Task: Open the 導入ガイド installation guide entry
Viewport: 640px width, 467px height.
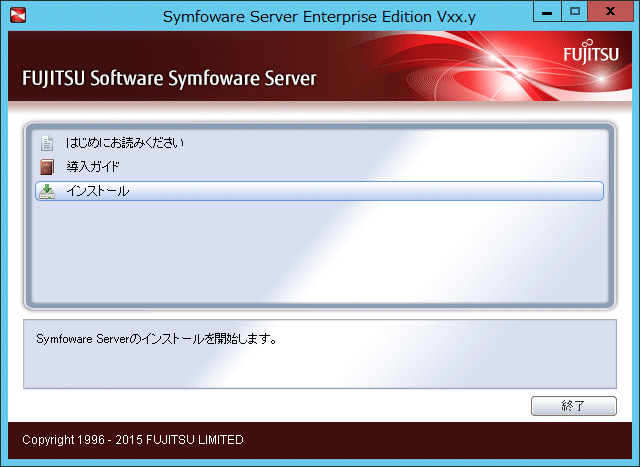Action: [x=93, y=167]
